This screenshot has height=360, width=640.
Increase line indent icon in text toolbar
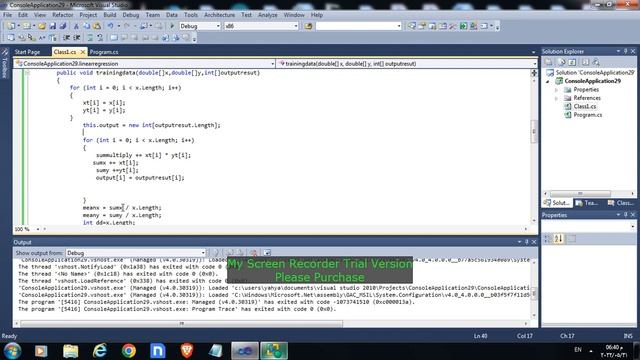[x=76, y=38]
